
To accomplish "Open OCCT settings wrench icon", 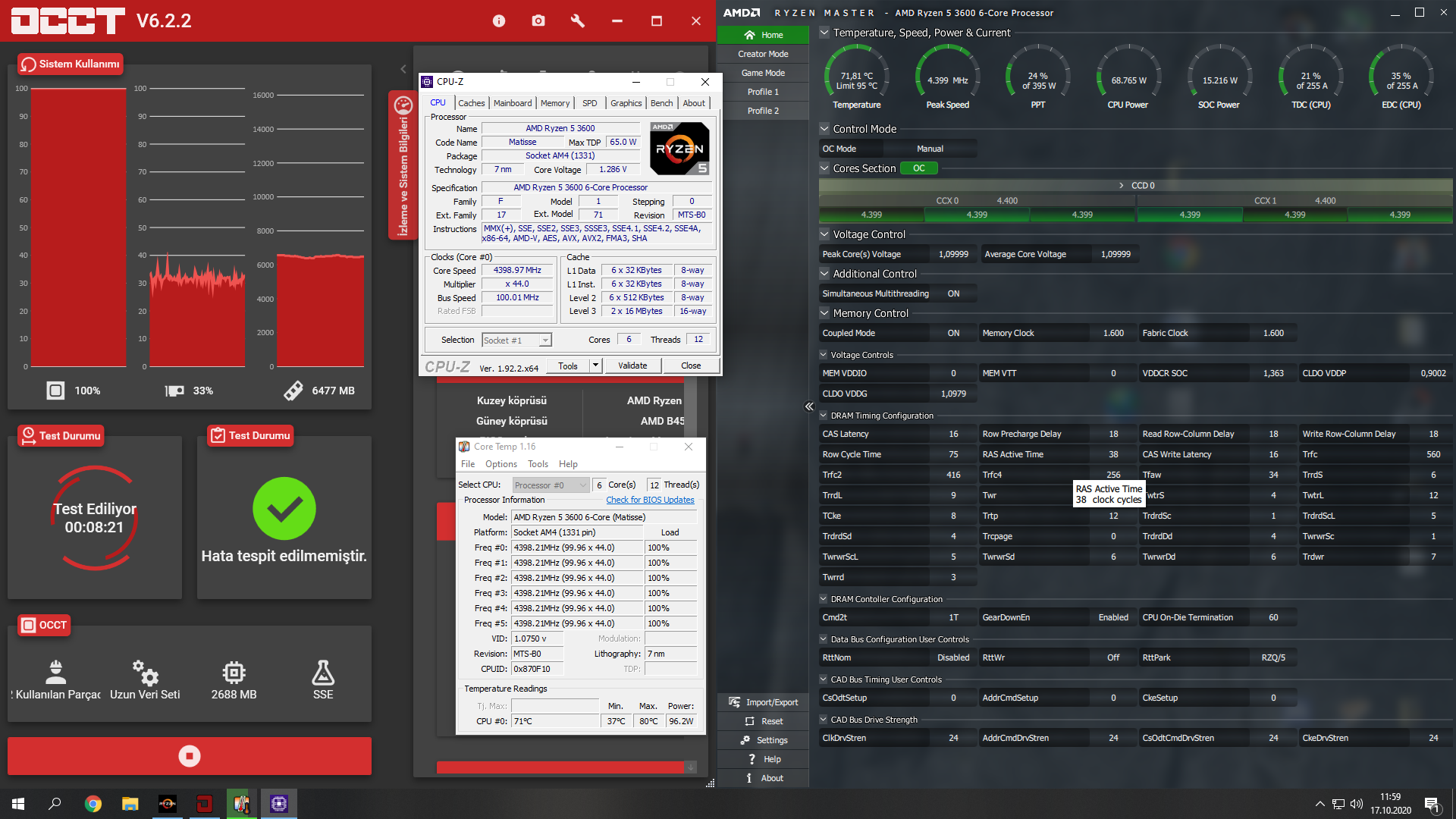I will click(x=578, y=21).
